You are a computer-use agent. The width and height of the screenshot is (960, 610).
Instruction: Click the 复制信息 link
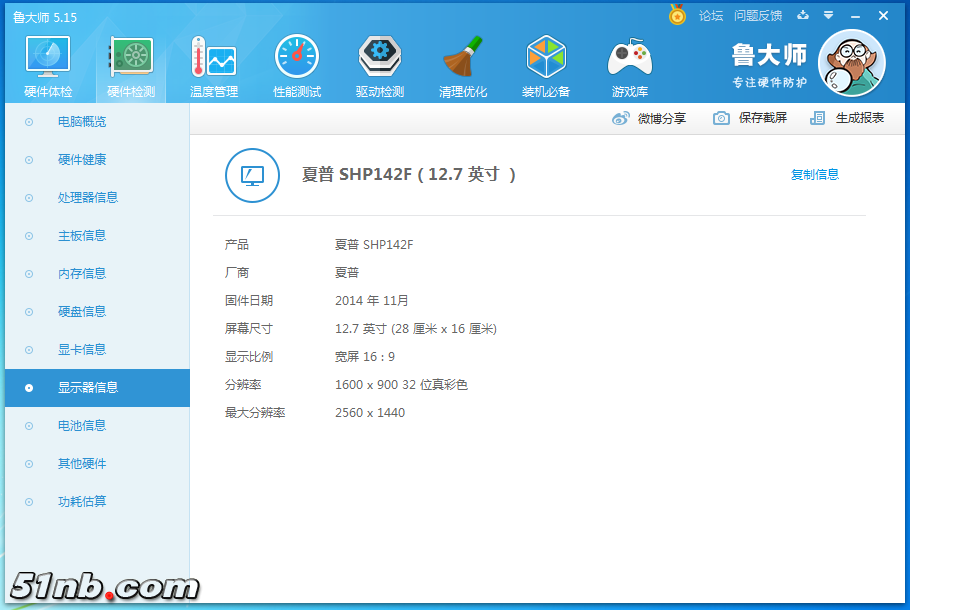pos(815,175)
